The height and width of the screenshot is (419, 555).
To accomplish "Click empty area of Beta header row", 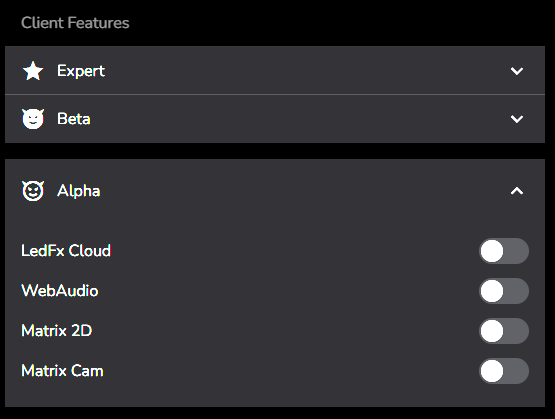I will [x=304, y=119].
